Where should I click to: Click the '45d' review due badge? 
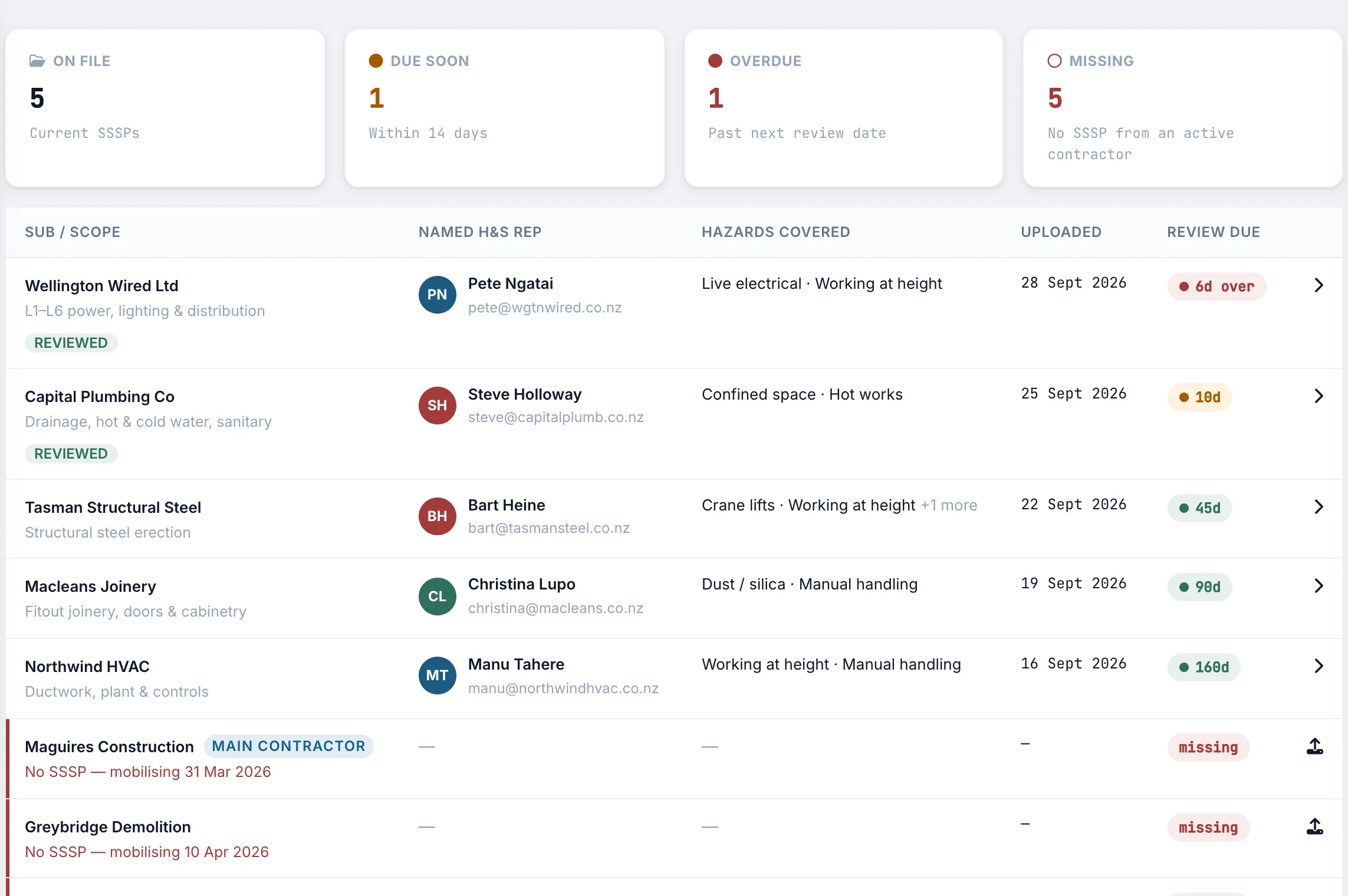pyautogui.click(x=1199, y=508)
